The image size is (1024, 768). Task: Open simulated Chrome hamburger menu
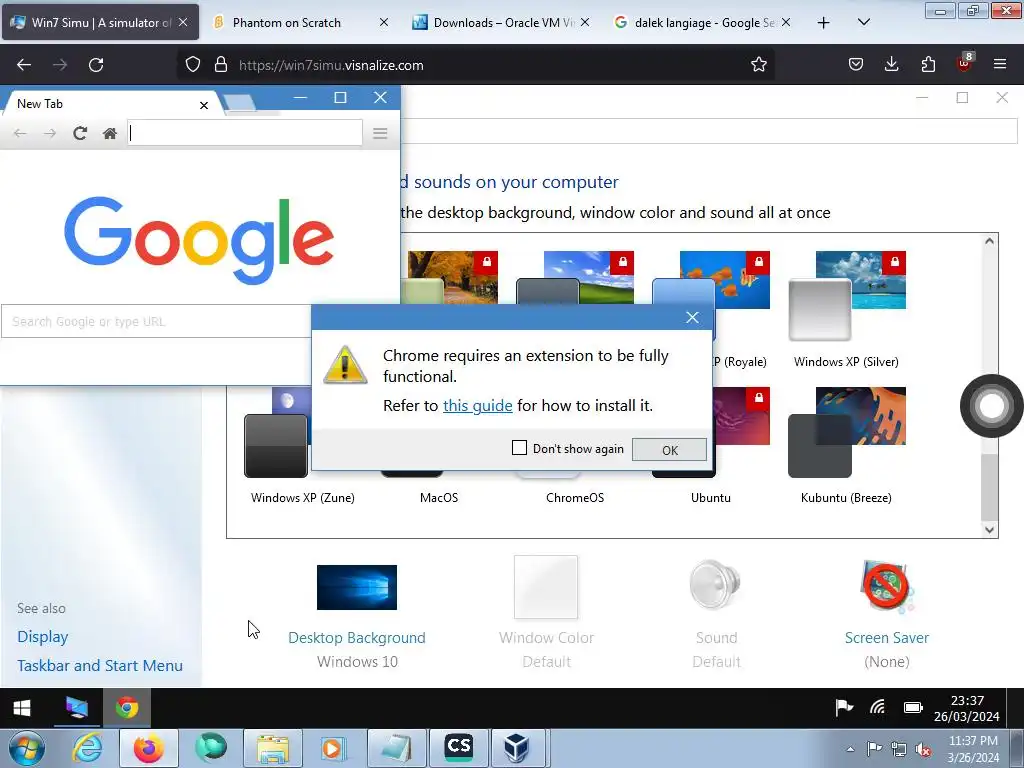coord(380,134)
